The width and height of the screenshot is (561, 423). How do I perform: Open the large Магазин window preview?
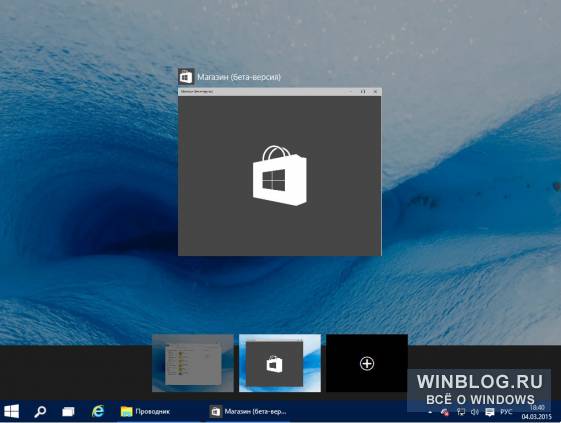280,172
